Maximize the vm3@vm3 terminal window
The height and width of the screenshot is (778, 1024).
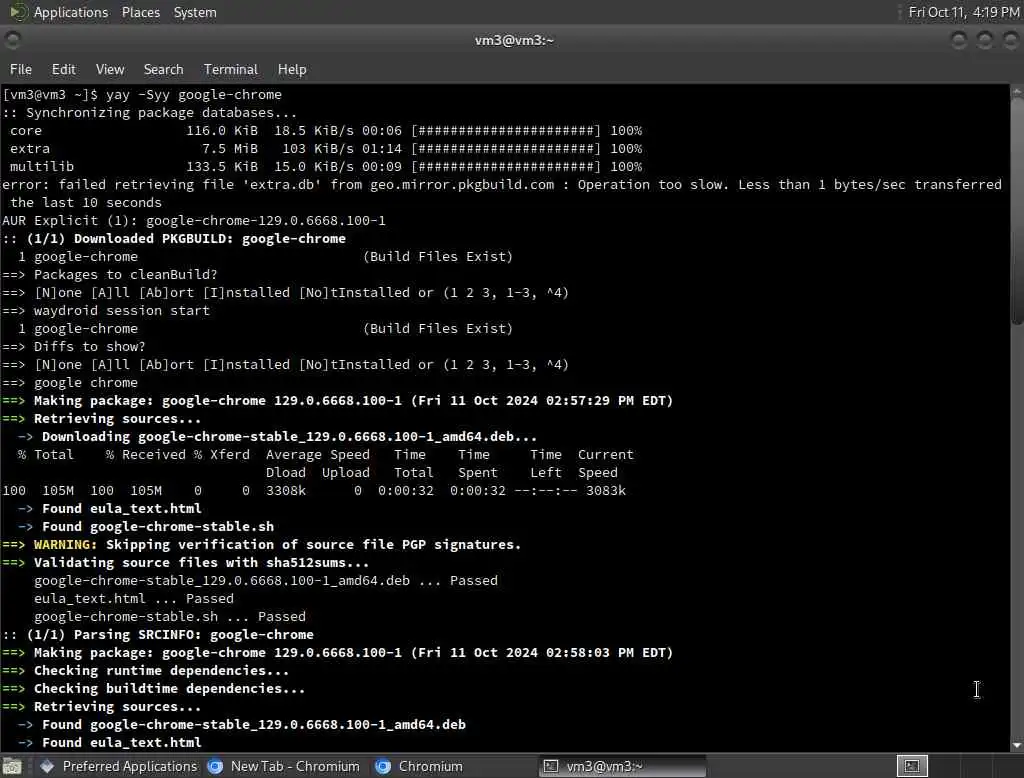pos(985,41)
